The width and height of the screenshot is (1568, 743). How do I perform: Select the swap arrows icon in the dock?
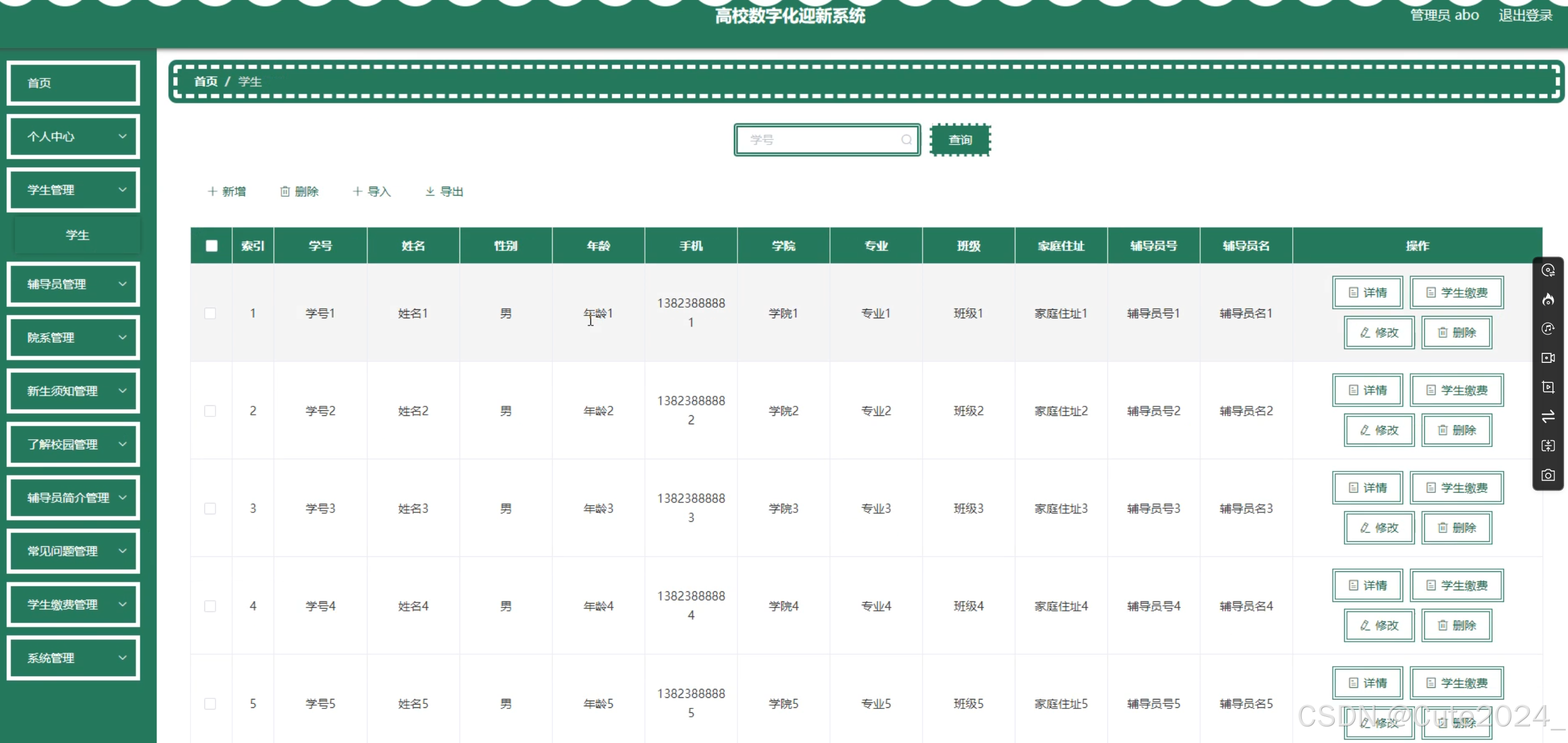point(1548,416)
